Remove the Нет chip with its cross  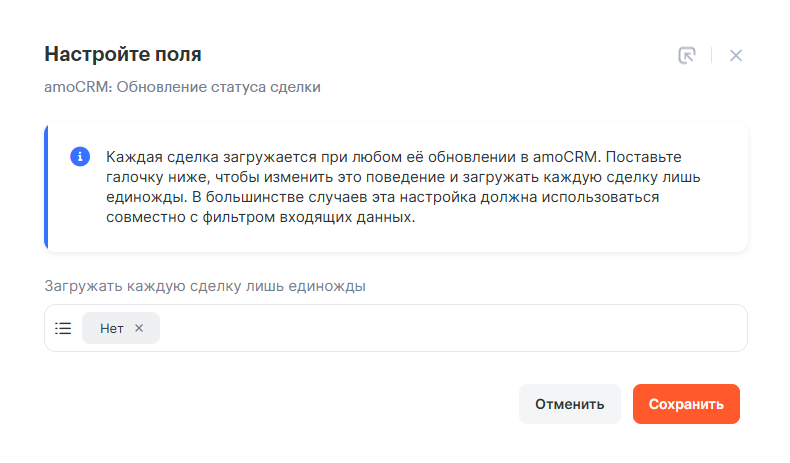139,328
